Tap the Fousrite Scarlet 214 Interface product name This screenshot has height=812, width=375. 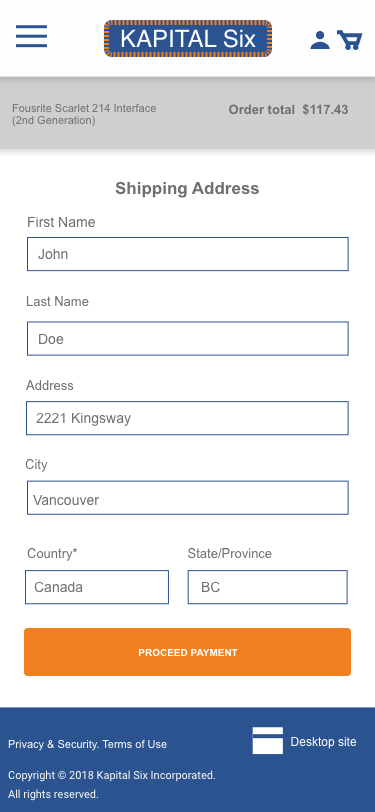point(84,114)
